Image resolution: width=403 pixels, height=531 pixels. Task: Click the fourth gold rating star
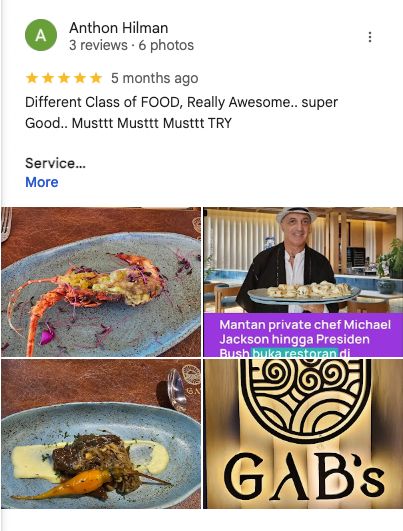80,78
